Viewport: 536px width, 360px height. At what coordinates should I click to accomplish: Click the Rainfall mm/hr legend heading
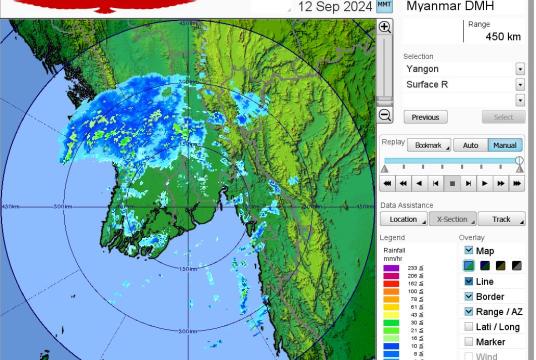tap(394, 254)
